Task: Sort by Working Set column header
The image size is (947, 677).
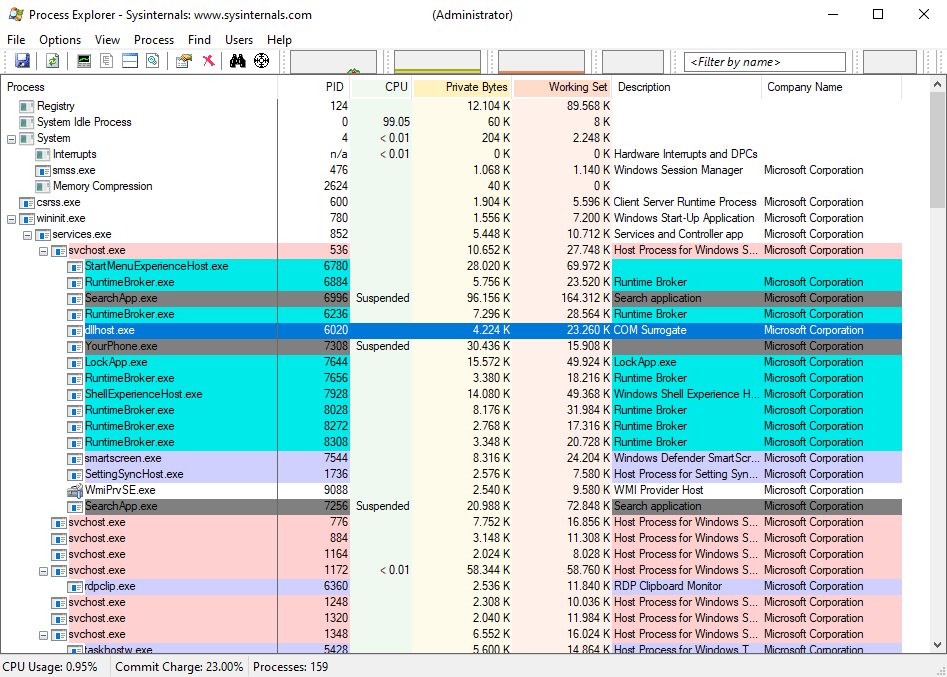Action: tap(563, 87)
